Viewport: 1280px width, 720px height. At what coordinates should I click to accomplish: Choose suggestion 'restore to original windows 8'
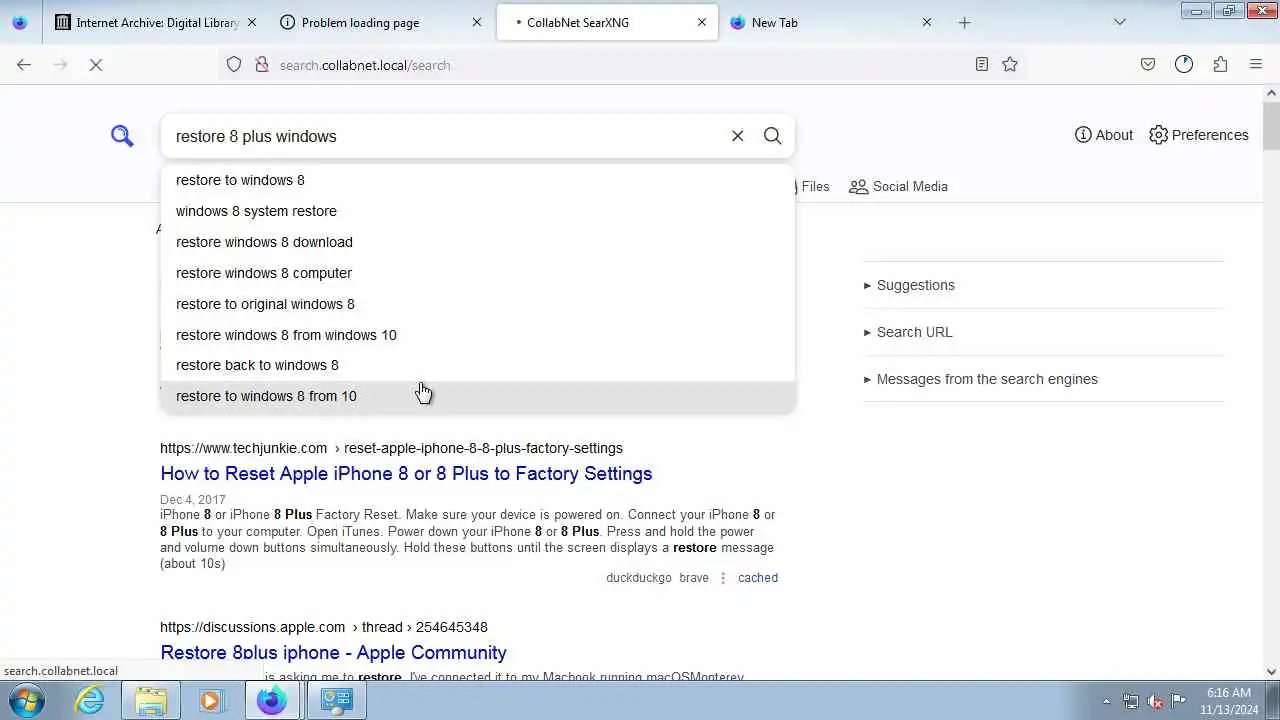pyautogui.click(x=478, y=304)
